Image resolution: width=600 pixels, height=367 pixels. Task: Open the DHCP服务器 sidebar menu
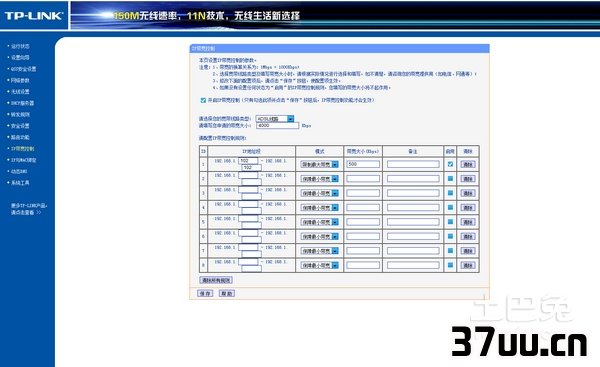point(22,103)
